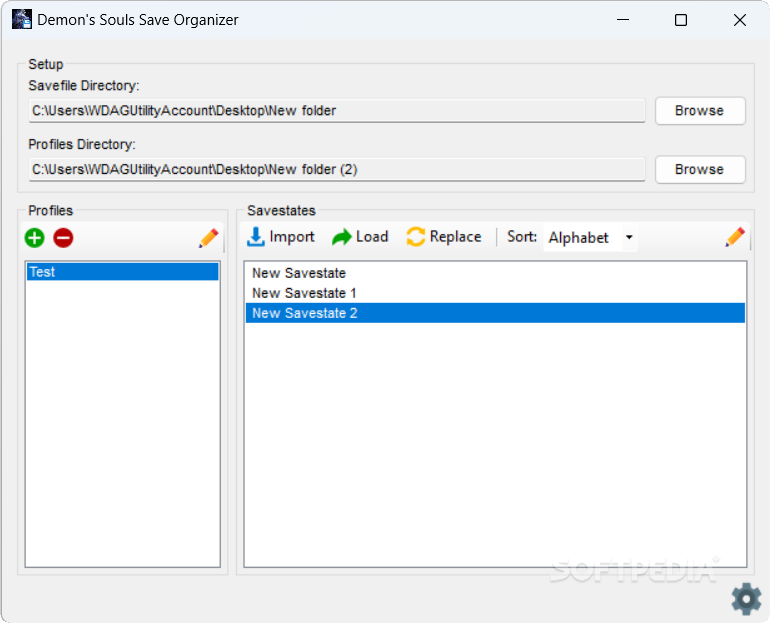Open the Sort Alphabet dropdown
The image size is (770, 623).
point(590,238)
